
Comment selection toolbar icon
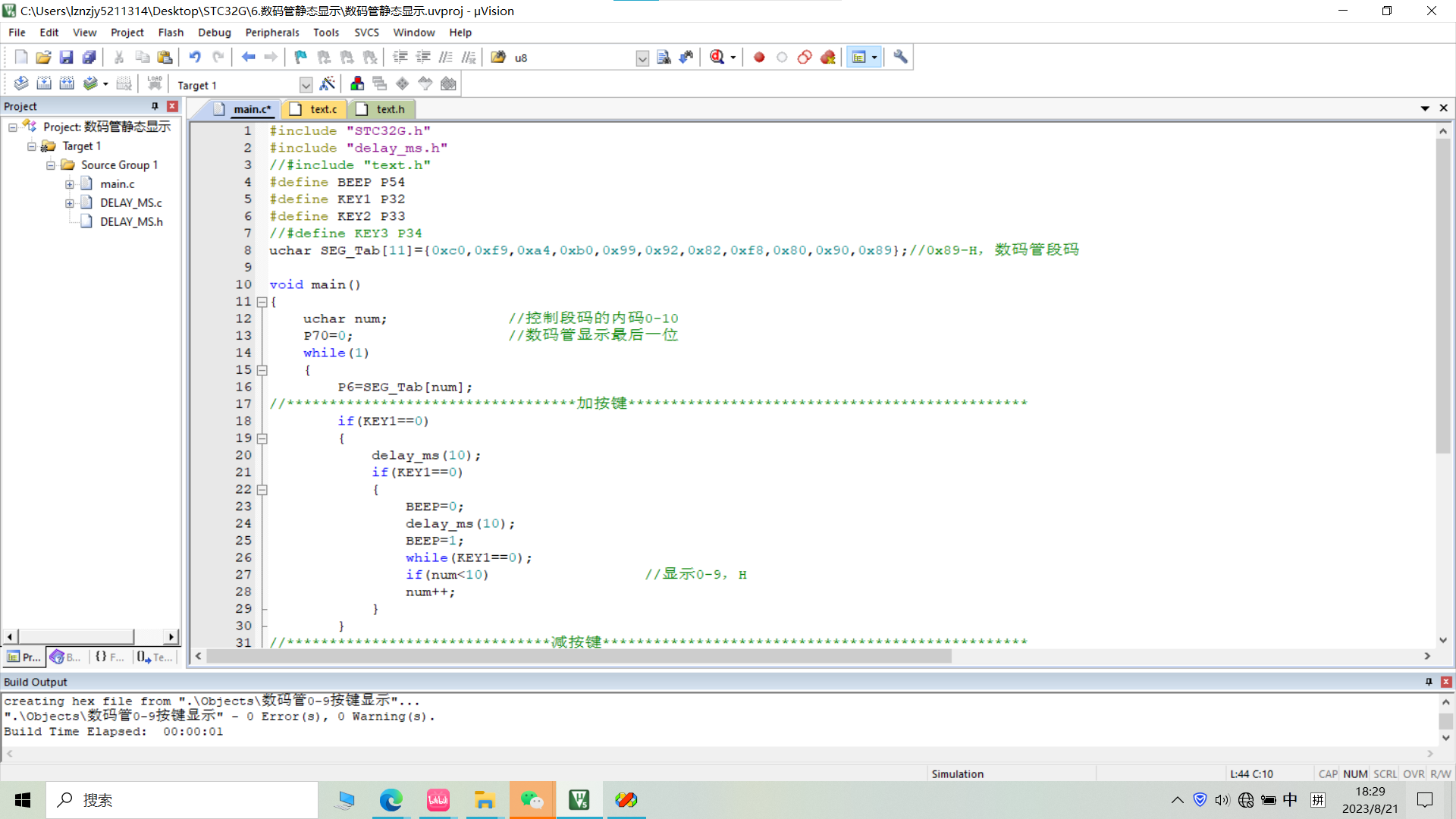tap(446, 57)
